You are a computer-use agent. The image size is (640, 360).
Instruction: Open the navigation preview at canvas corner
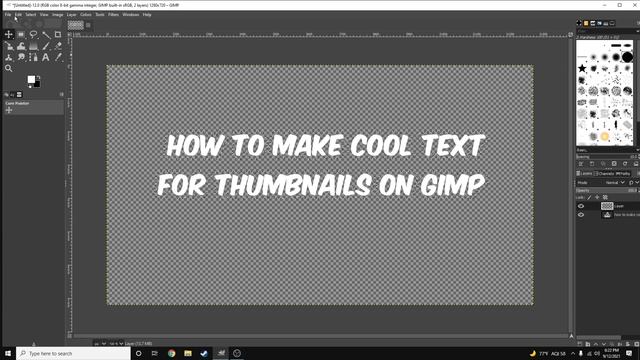(571, 336)
